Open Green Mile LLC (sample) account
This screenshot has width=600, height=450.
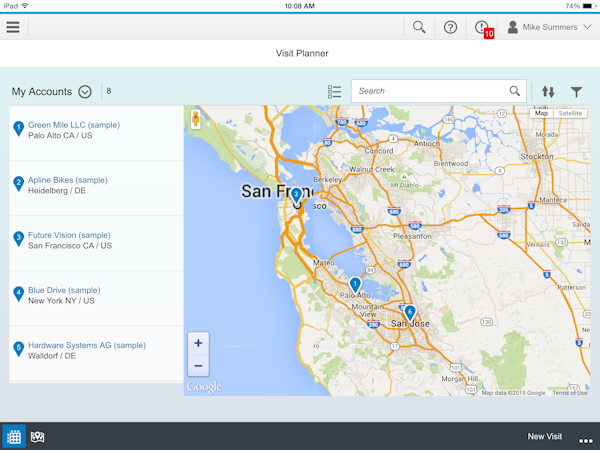coord(74,125)
